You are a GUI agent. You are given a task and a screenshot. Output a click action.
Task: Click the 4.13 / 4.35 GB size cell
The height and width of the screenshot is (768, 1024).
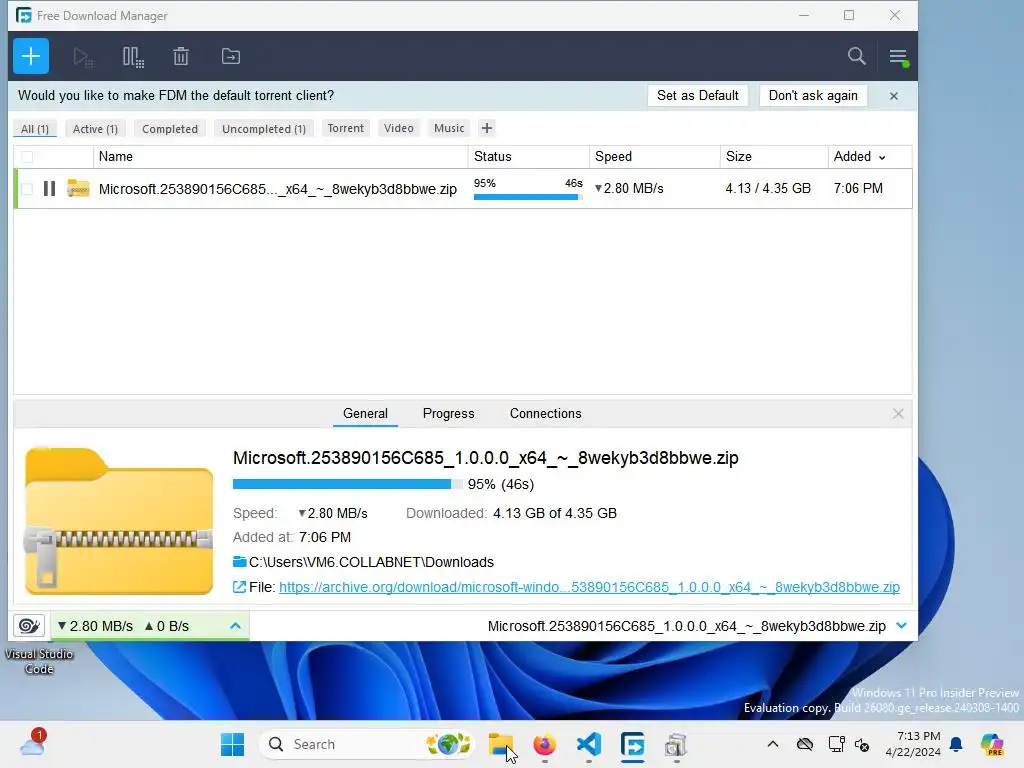(x=768, y=189)
